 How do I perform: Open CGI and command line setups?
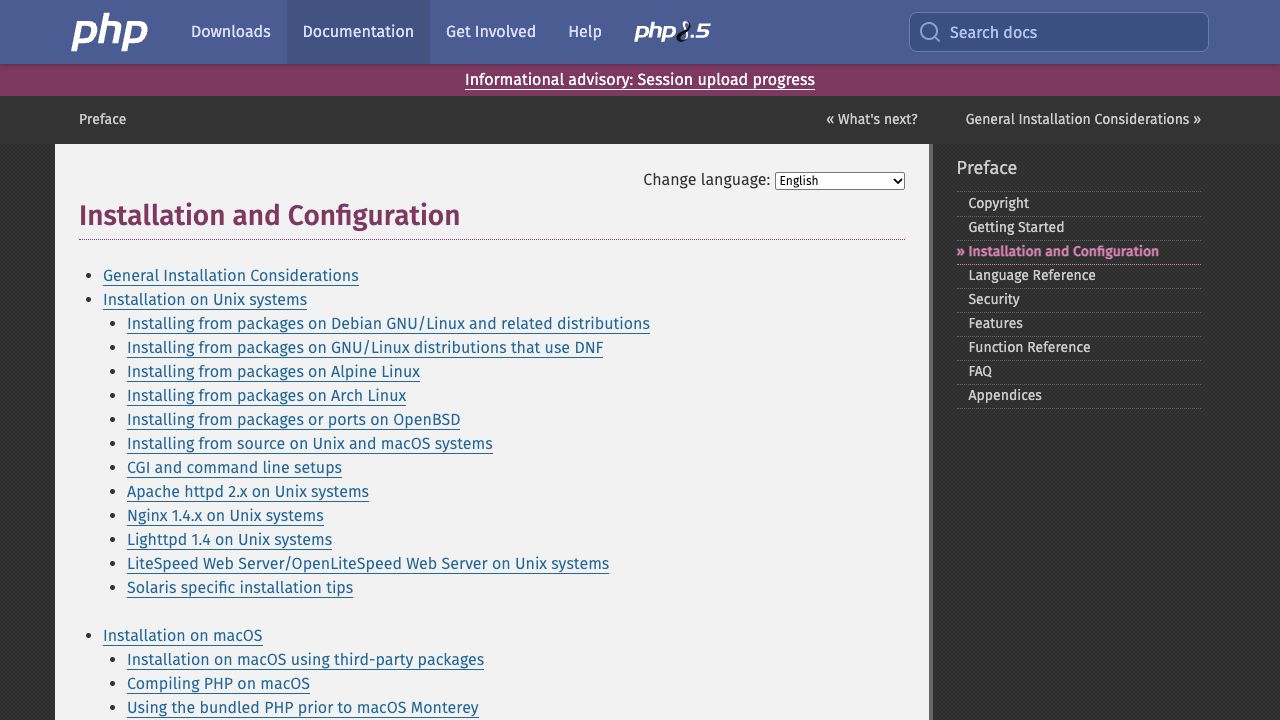click(234, 468)
